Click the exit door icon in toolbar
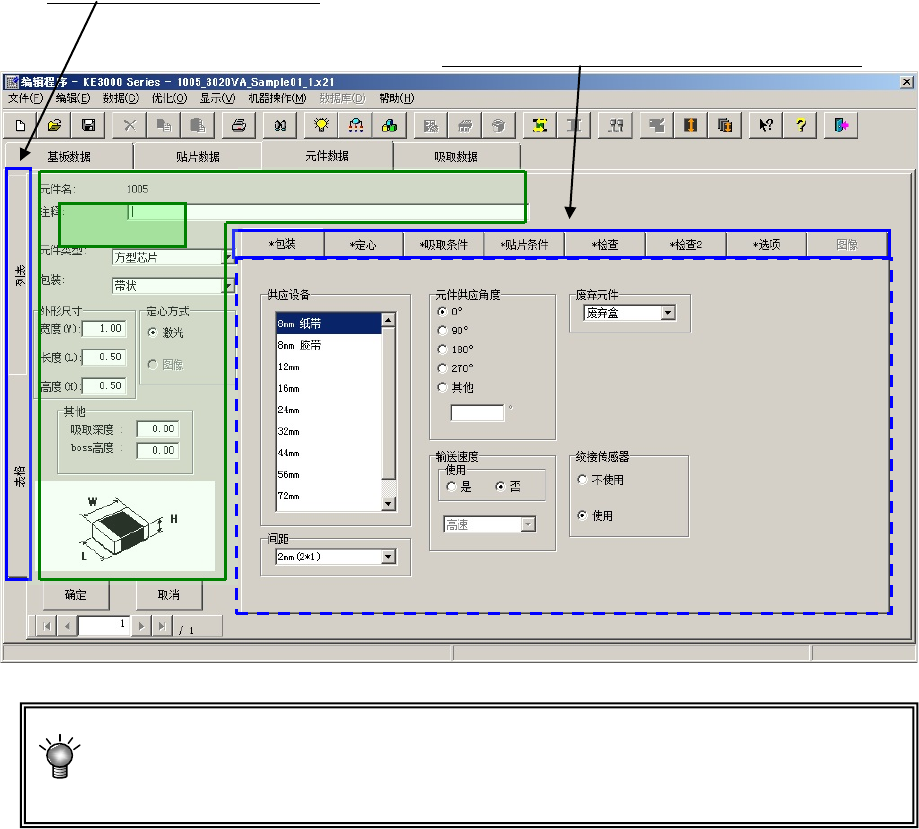Viewport: 919px width, 829px height. tap(841, 125)
